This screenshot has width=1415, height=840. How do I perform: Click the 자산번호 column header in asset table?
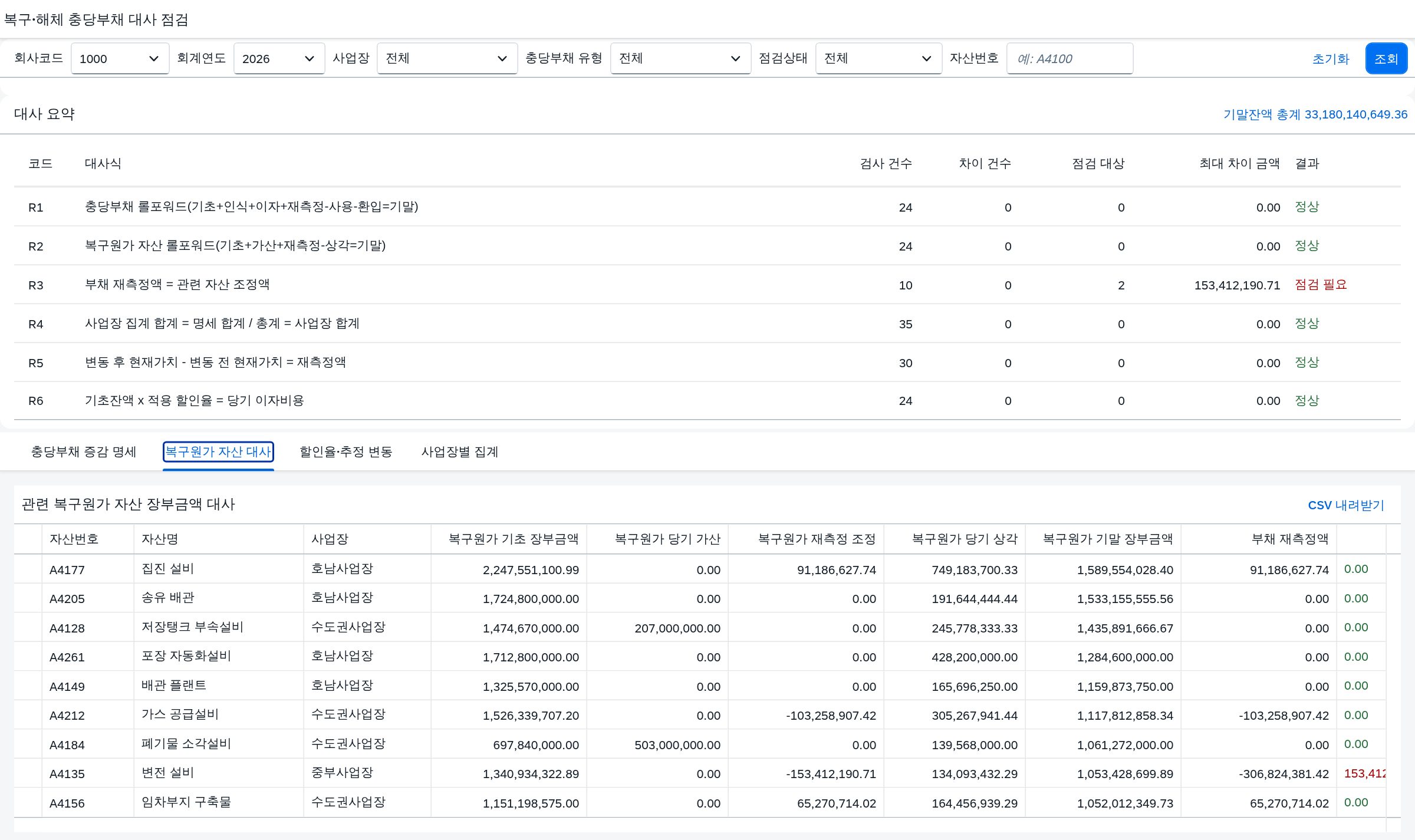click(x=74, y=539)
